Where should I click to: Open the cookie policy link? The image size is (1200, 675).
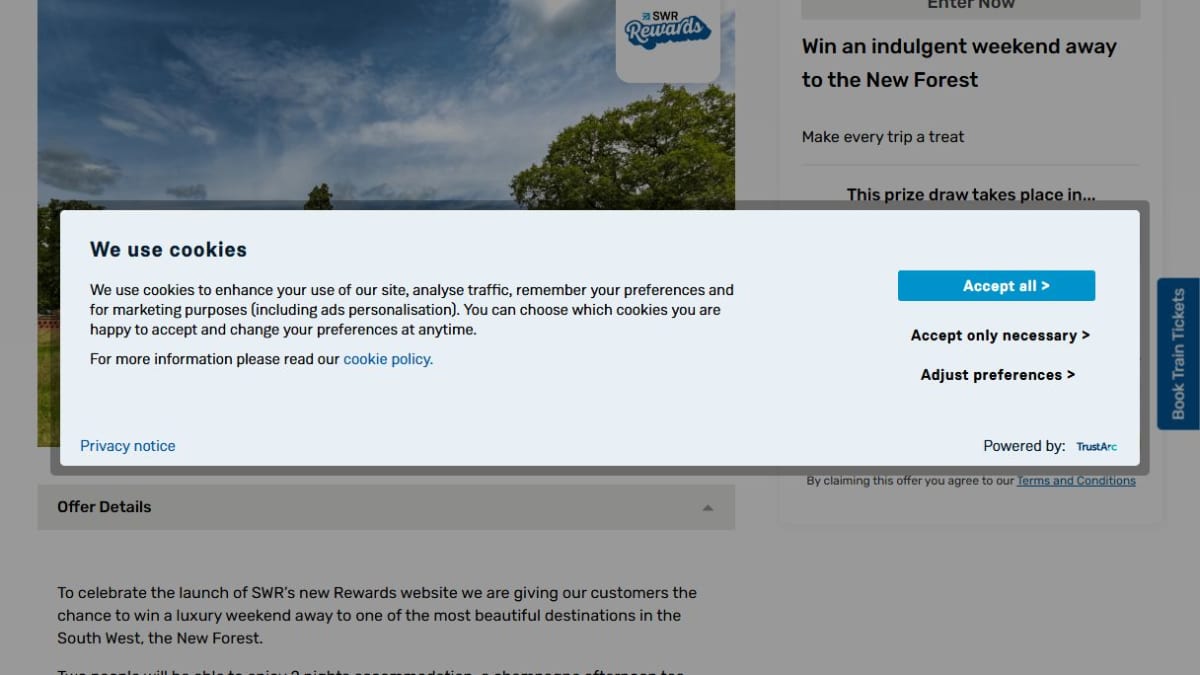tap(388, 359)
